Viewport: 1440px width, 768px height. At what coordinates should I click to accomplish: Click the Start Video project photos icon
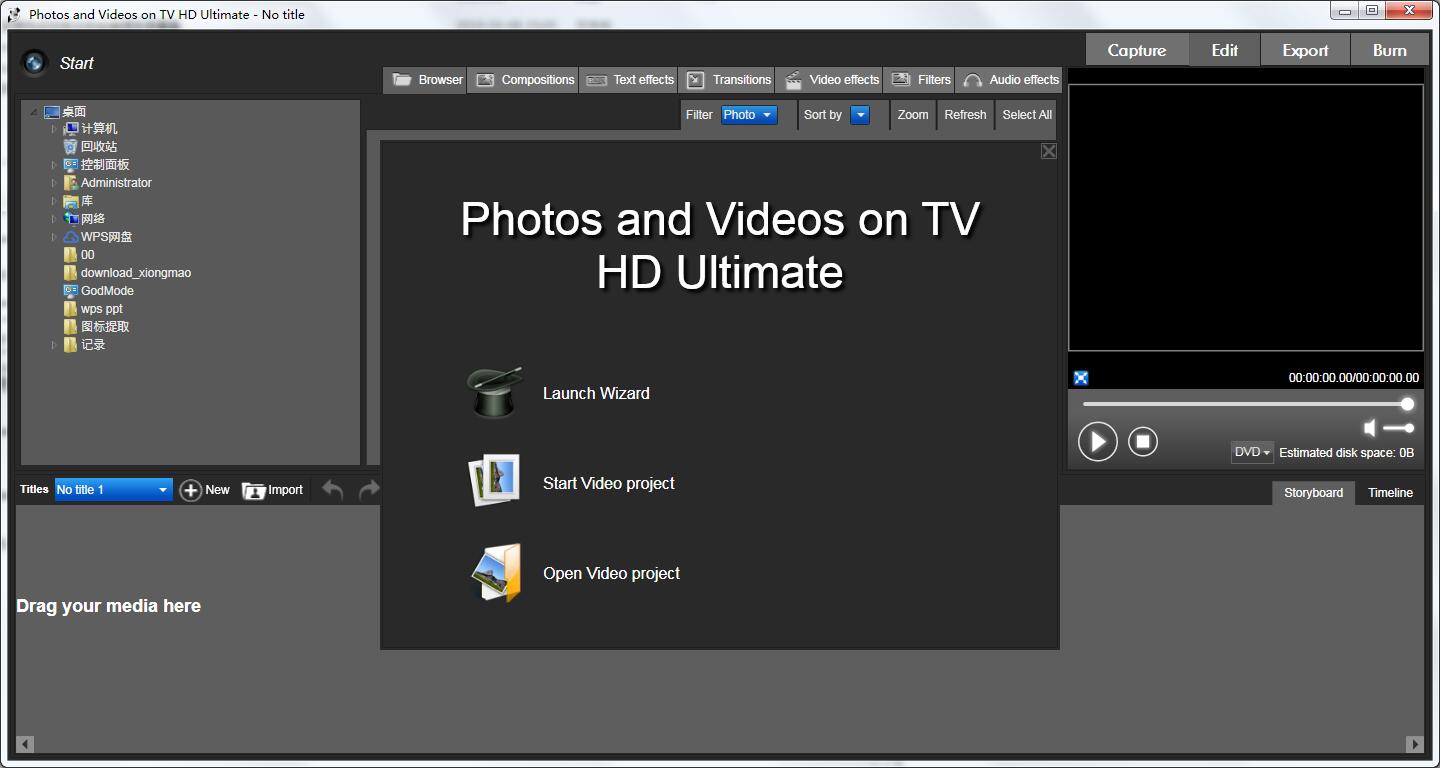click(x=495, y=481)
